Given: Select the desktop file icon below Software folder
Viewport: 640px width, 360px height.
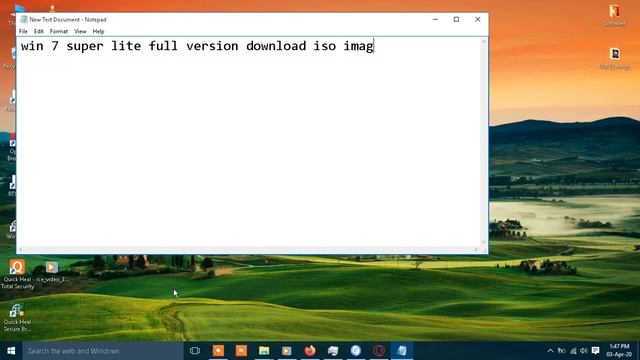Looking at the screenshot, I should 615,58.
